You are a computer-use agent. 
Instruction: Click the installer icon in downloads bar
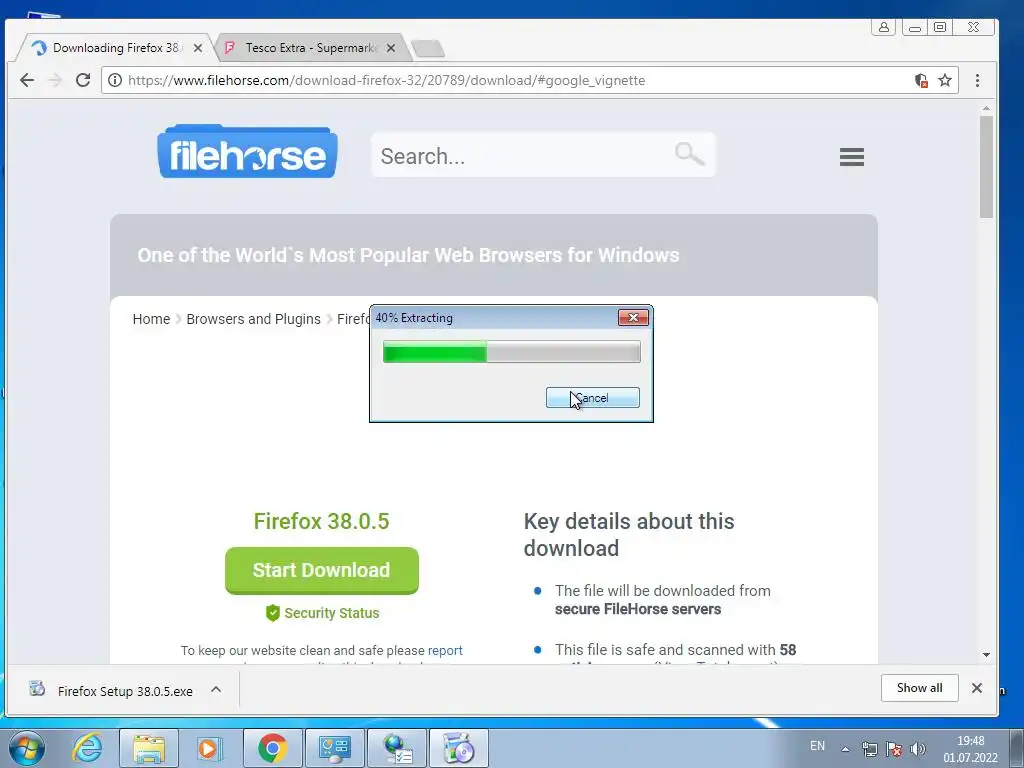(x=37, y=688)
